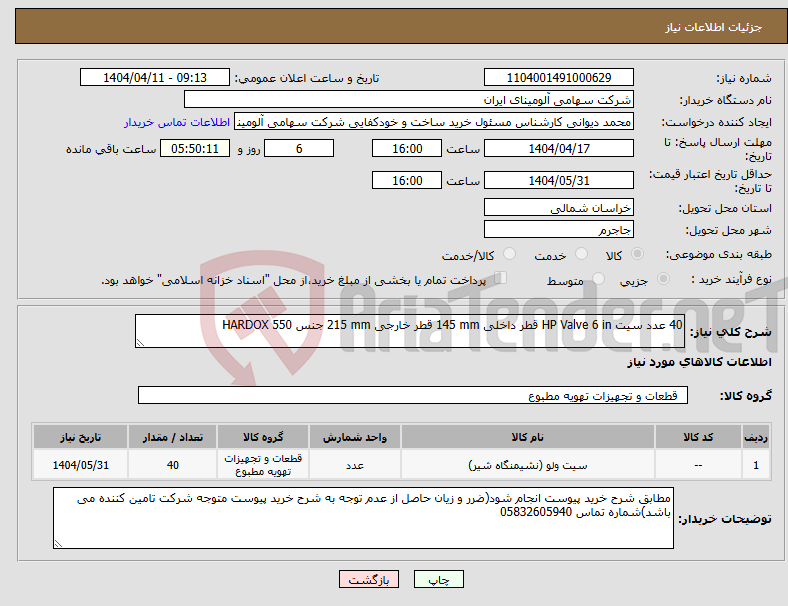The image size is (788, 606).
Task: Click the کد کالا column header
Action: click(698, 437)
